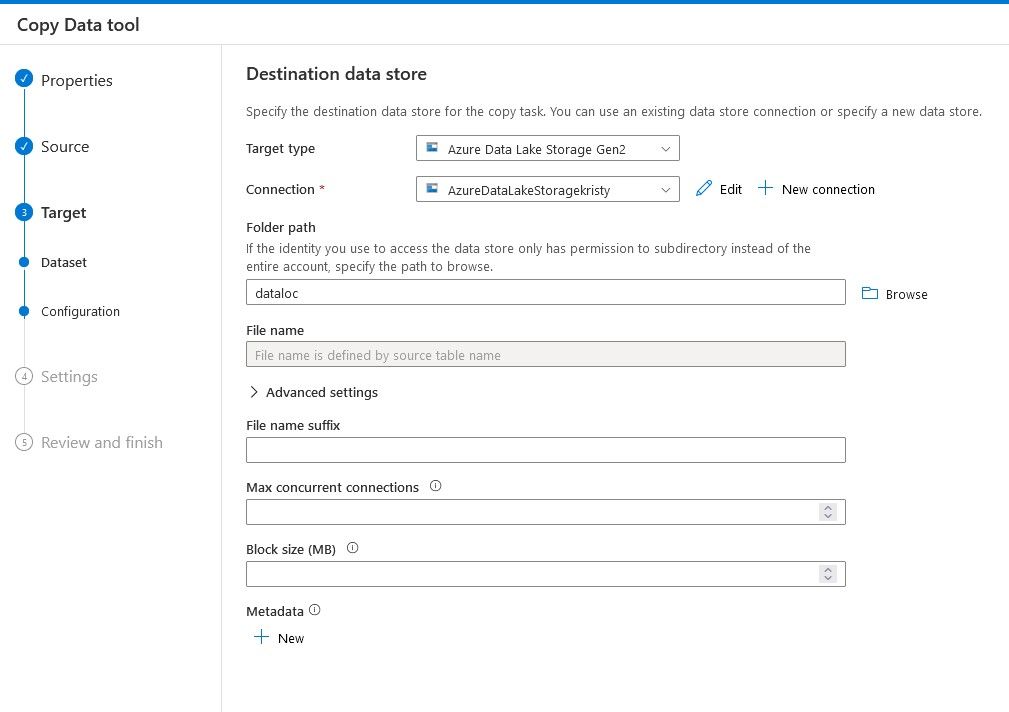Expand the Advanced settings section

(x=312, y=392)
